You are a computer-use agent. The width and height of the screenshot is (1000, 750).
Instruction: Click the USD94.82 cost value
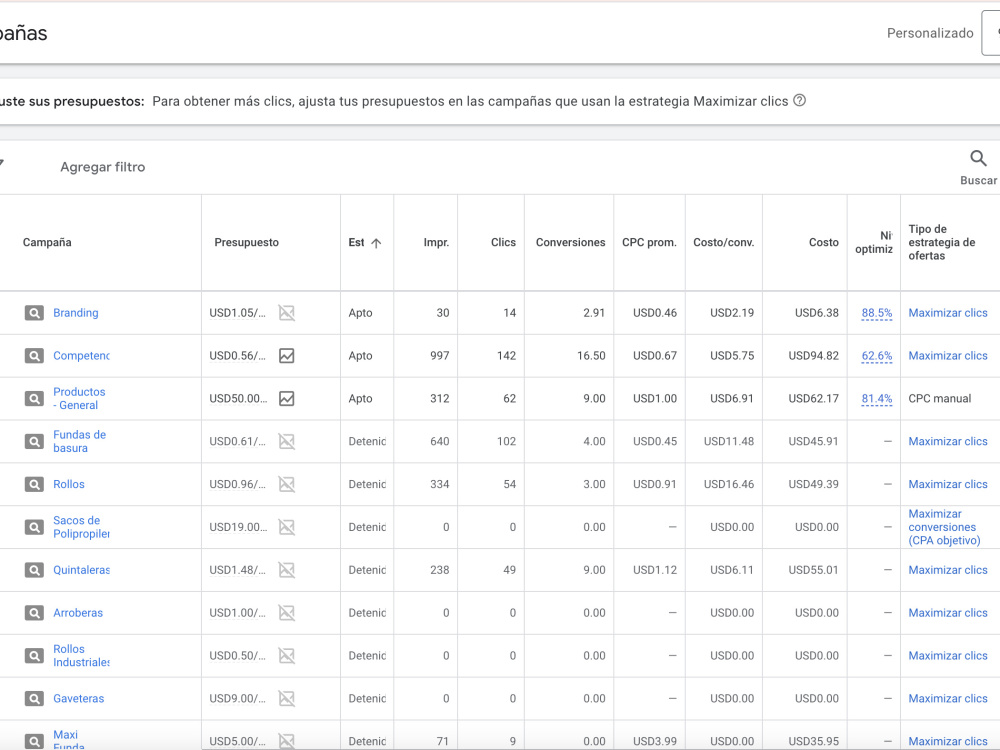pos(813,356)
